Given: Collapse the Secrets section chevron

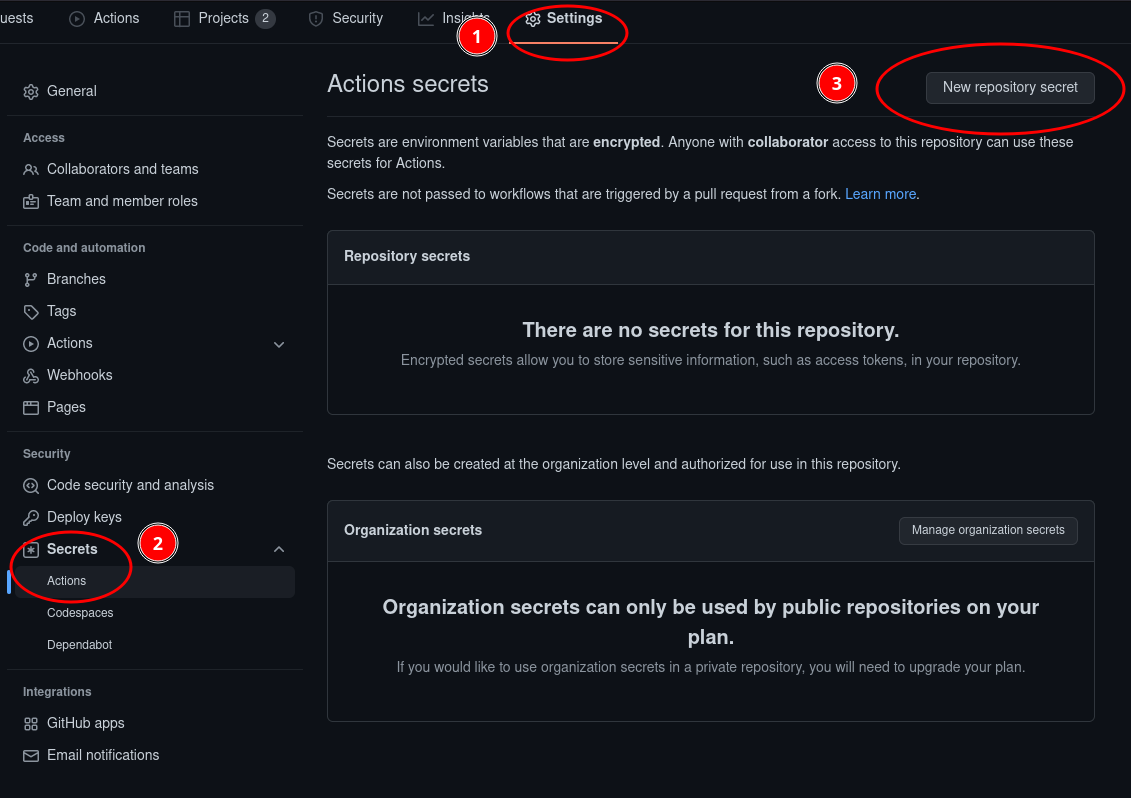Looking at the screenshot, I should (x=279, y=550).
